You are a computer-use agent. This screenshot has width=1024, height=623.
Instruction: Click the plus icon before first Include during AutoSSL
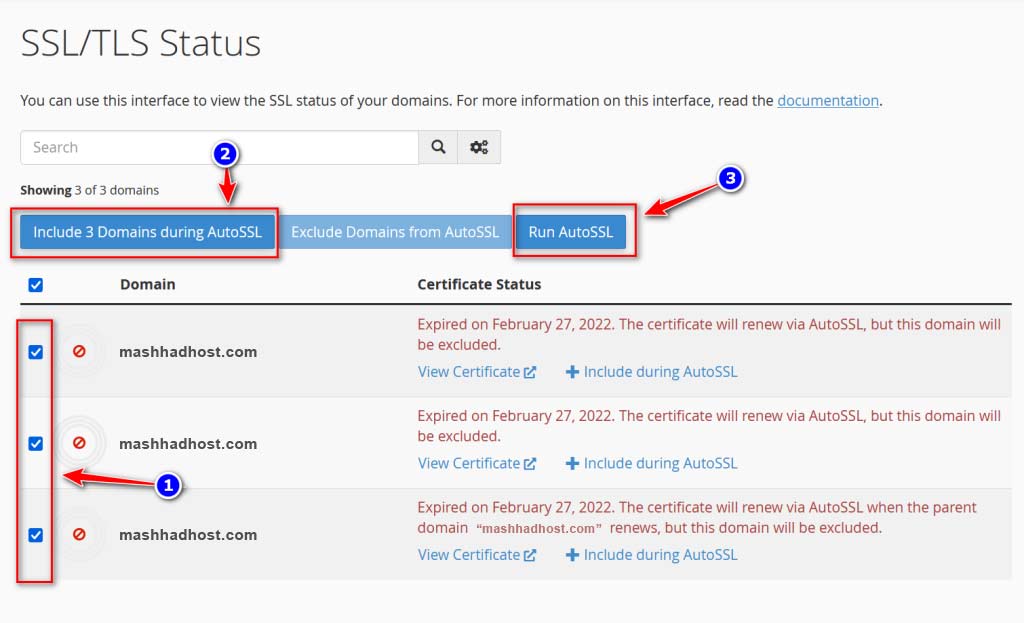tap(571, 371)
